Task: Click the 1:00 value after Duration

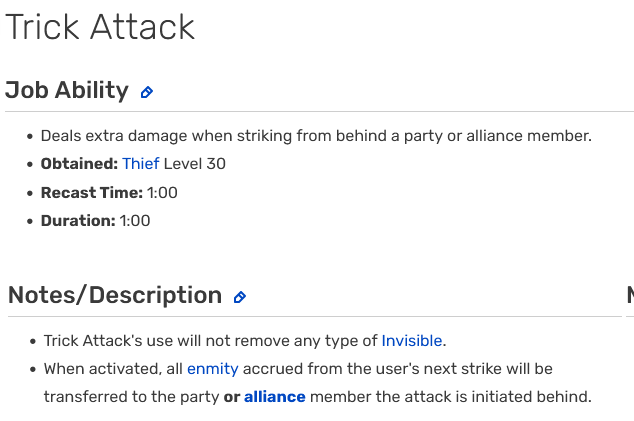Action: click(135, 220)
